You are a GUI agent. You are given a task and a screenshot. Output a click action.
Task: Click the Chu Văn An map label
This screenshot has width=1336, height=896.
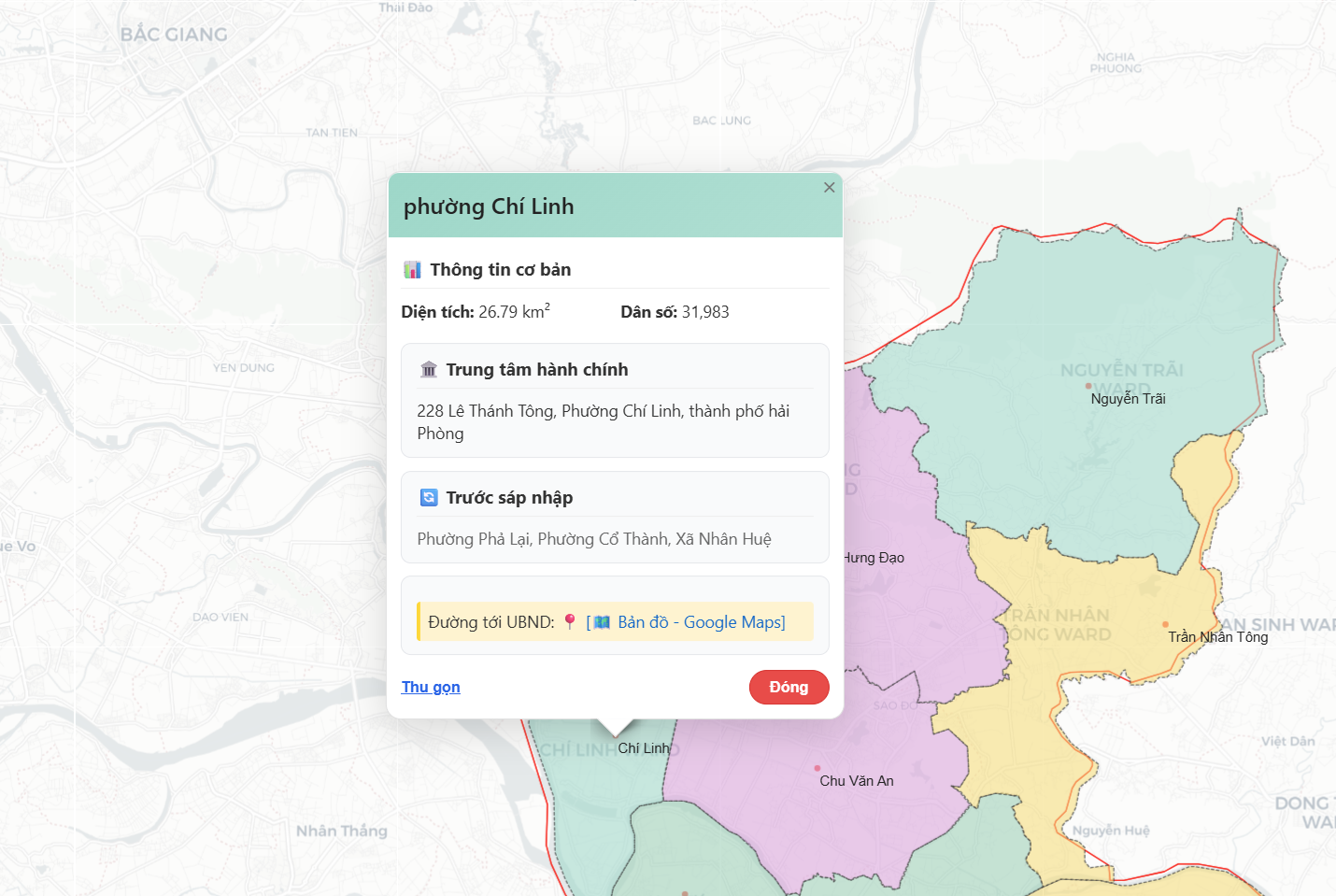click(x=856, y=781)
